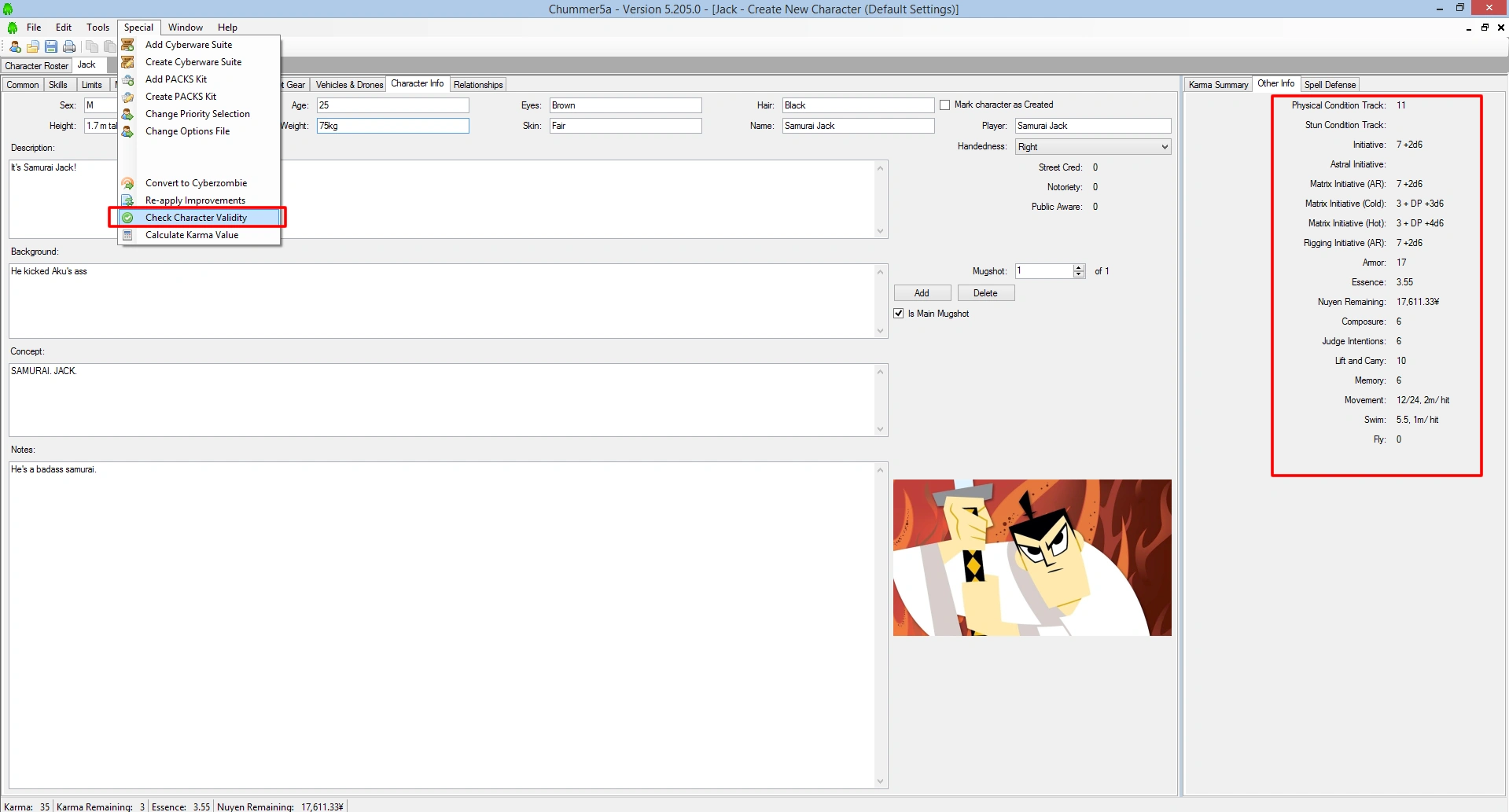
Task: Switch to Vehicles & Drones tab
Action: 349,85
